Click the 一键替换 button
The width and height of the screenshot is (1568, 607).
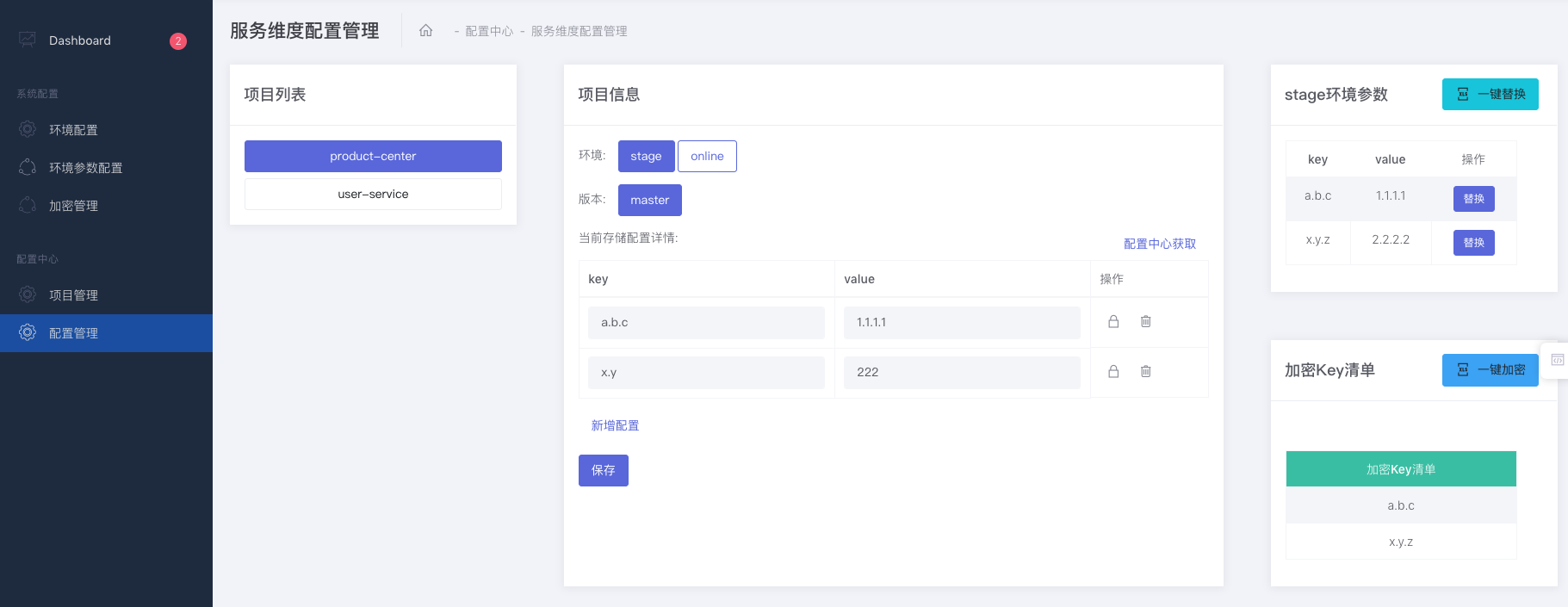[1490, 94]
